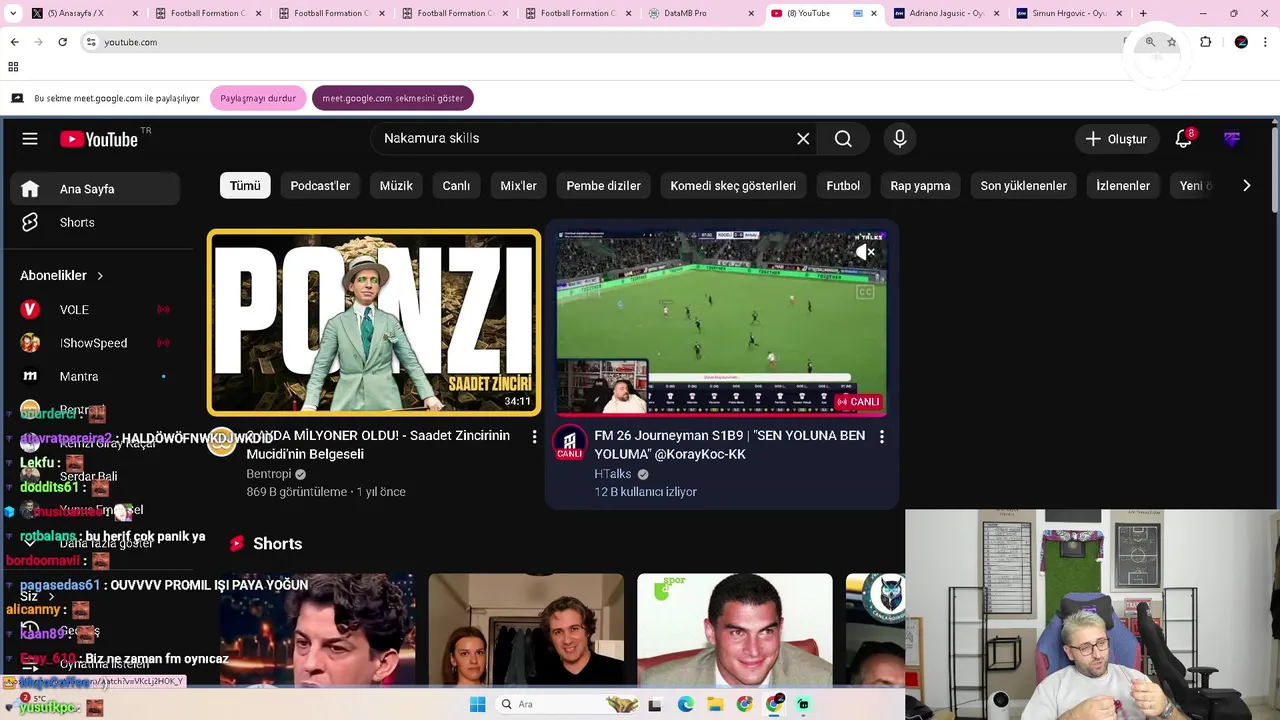This screenshot has width=1280, height=720.
Task: Go back with browser back arrow
Action: pyautogui.click(x=14, y=42)
